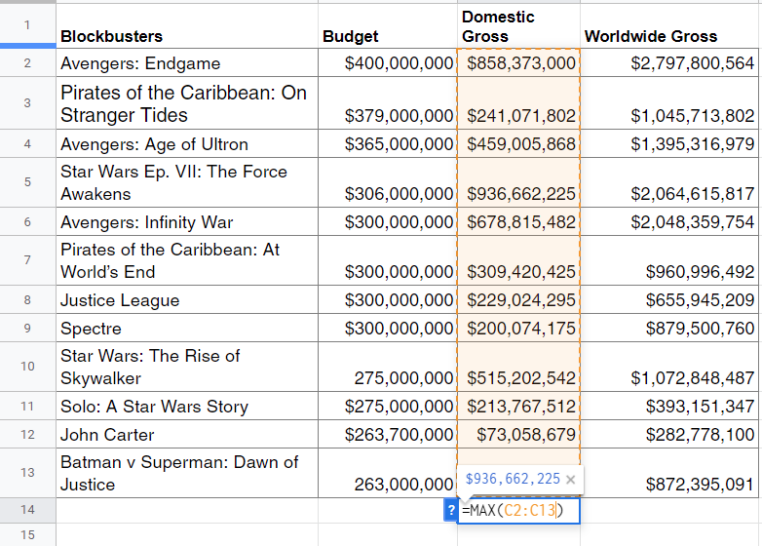The image size is (762, 546).
Task: Select the $858,373,000 domestic gross cell
Action: pos(519,63)
